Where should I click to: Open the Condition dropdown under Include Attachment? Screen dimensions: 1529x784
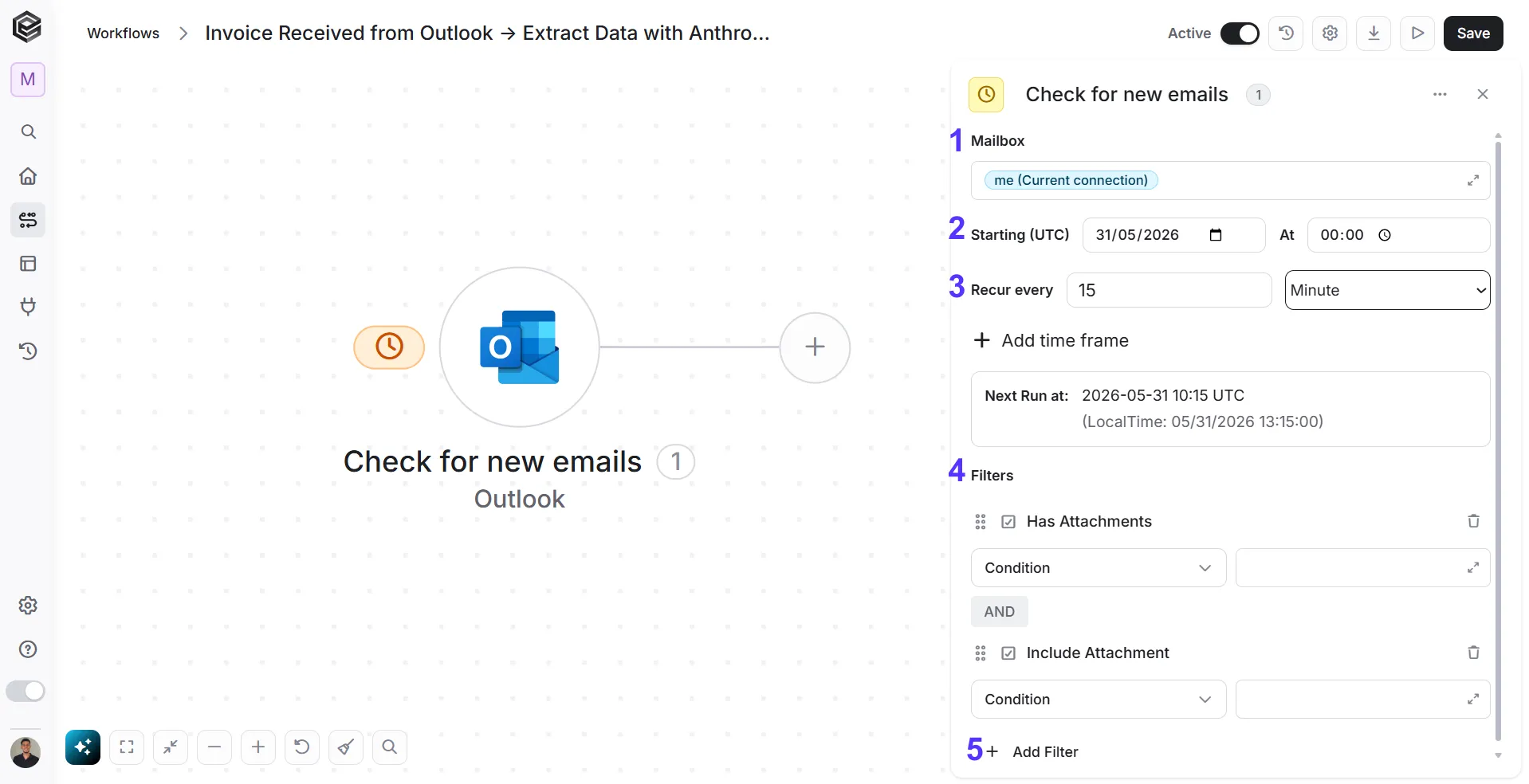point(1099,700)
